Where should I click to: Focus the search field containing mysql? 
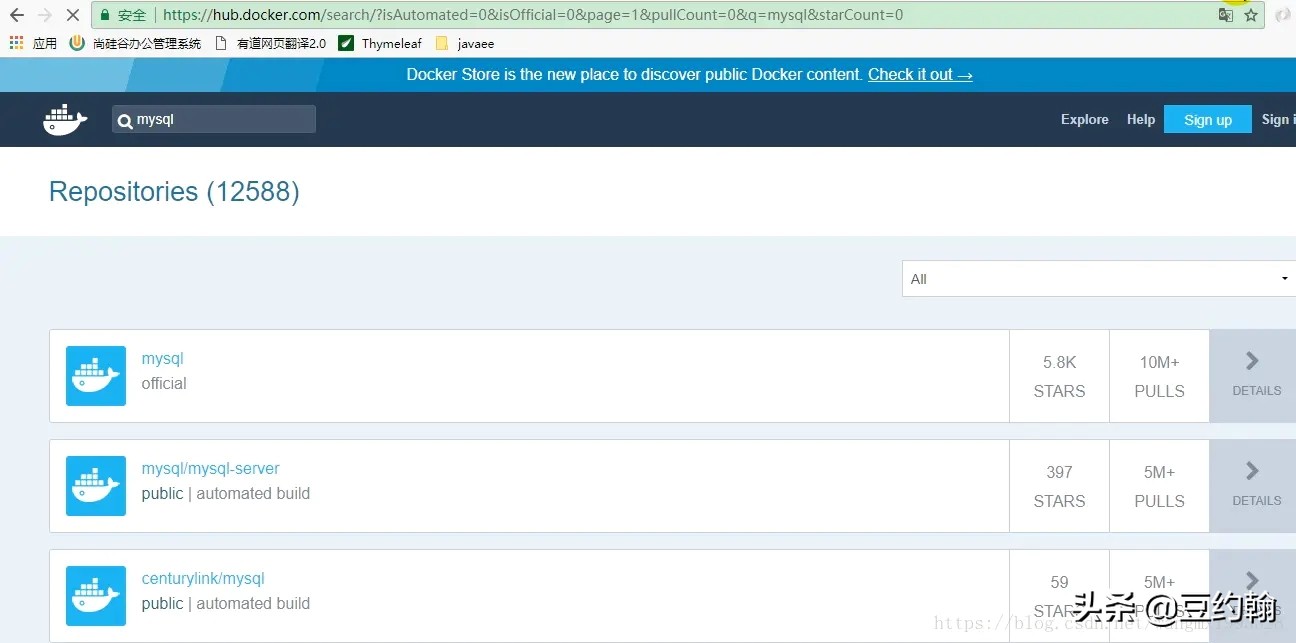pos(214,119)
